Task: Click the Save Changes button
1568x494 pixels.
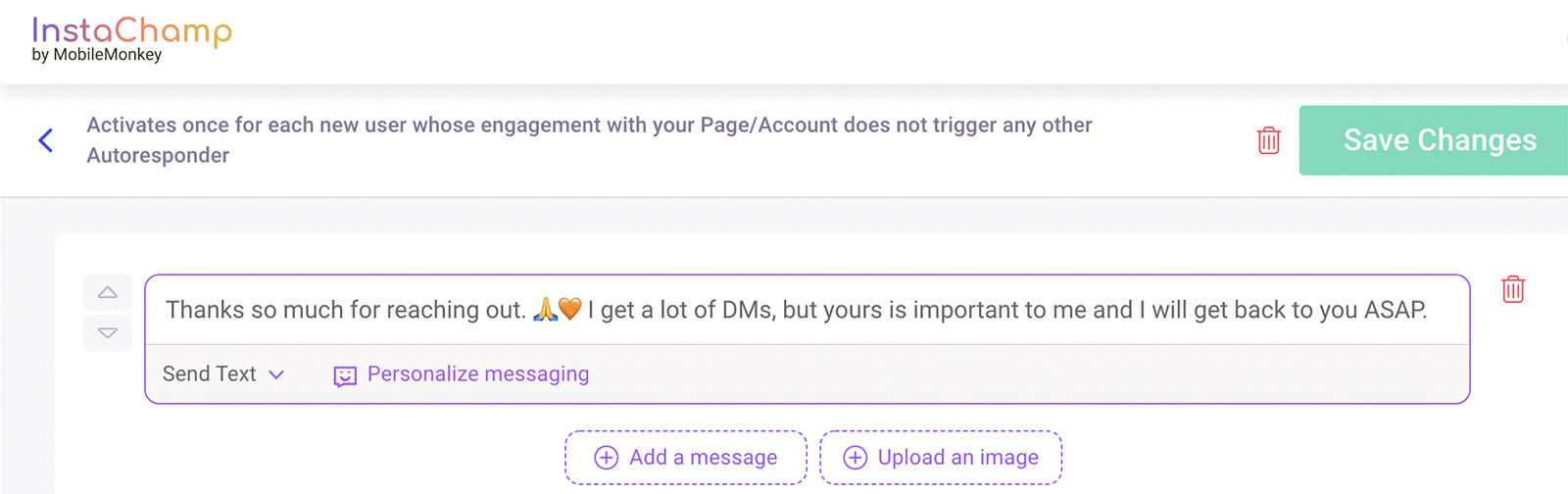Action: click(1439, 140)
